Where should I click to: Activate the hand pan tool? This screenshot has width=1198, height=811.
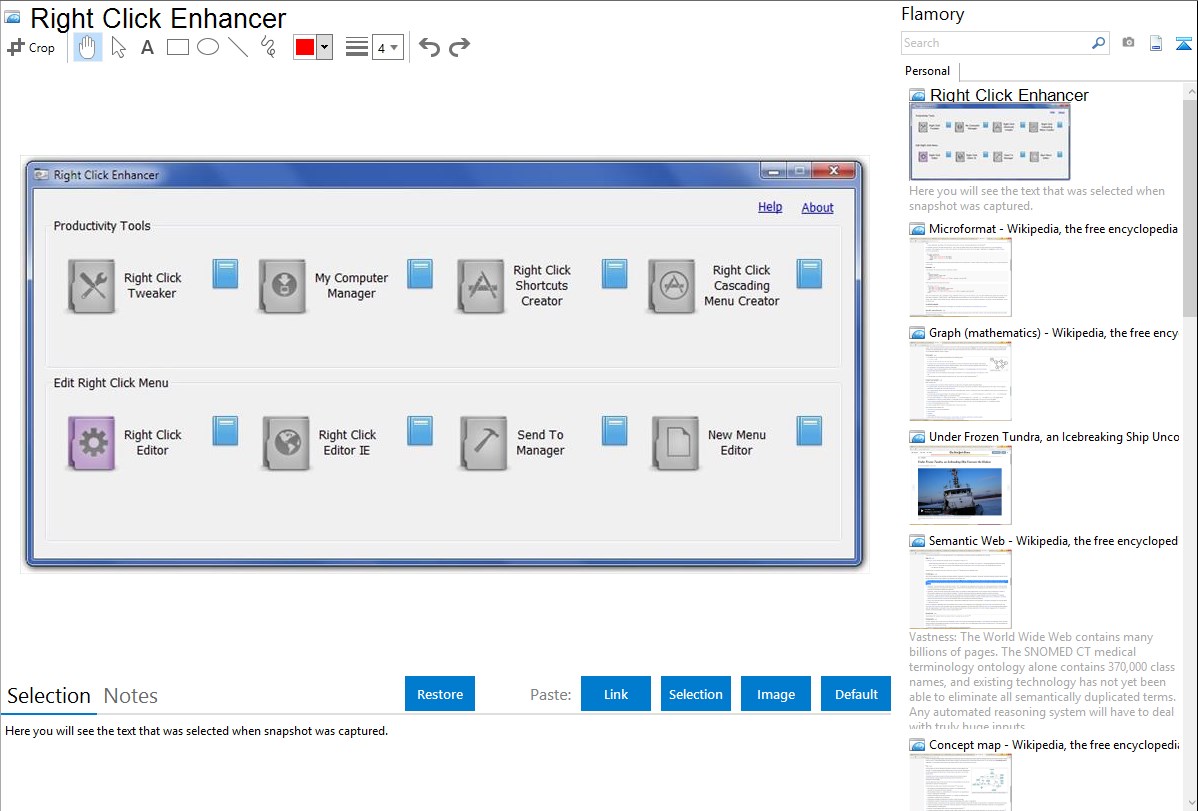[87, 47]
